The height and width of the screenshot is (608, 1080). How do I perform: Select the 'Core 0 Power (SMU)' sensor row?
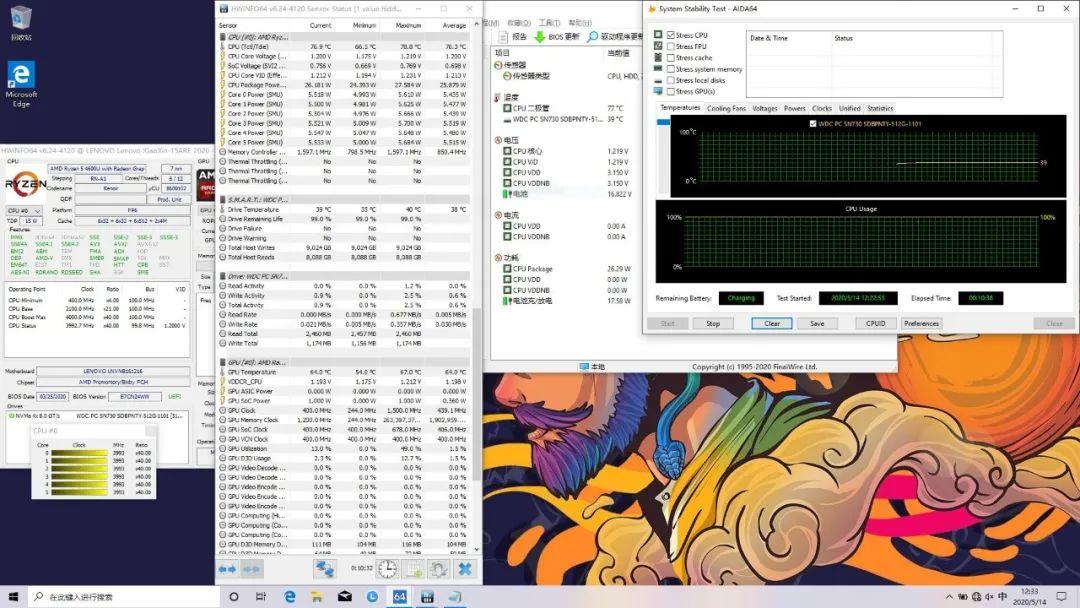click(344, 94)
